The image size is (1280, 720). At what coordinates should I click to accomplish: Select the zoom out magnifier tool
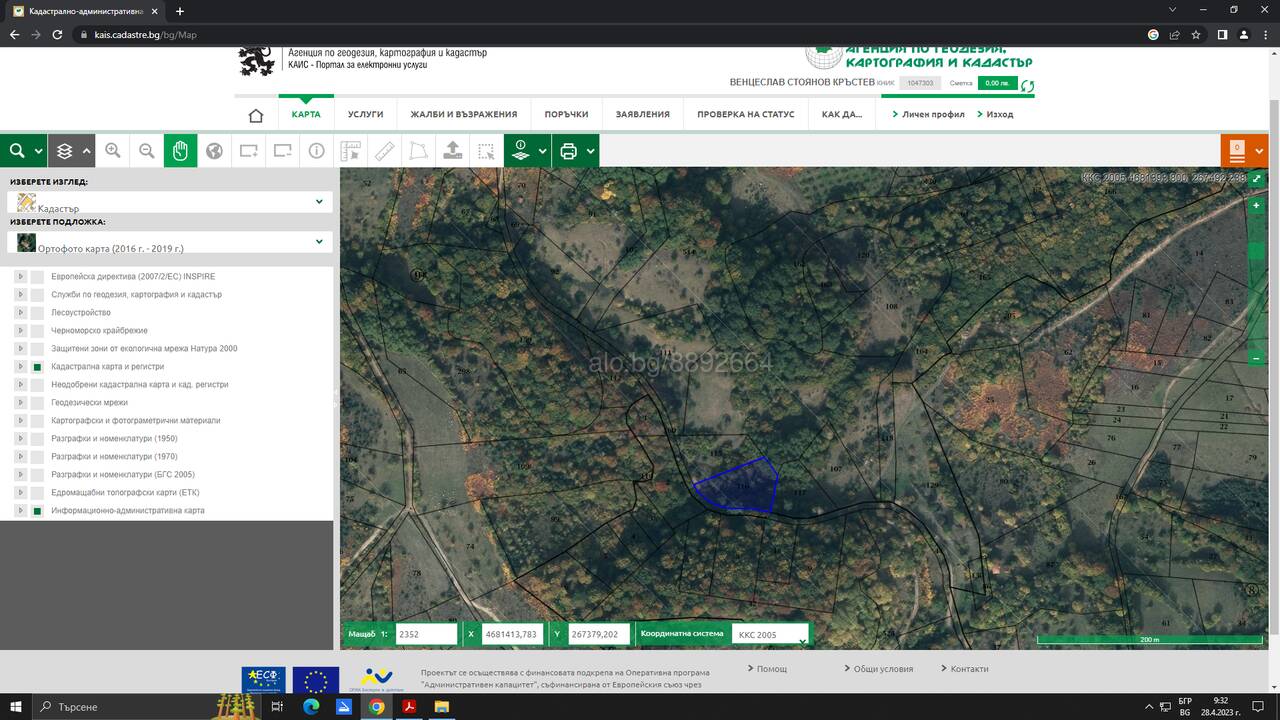point(147,151)
